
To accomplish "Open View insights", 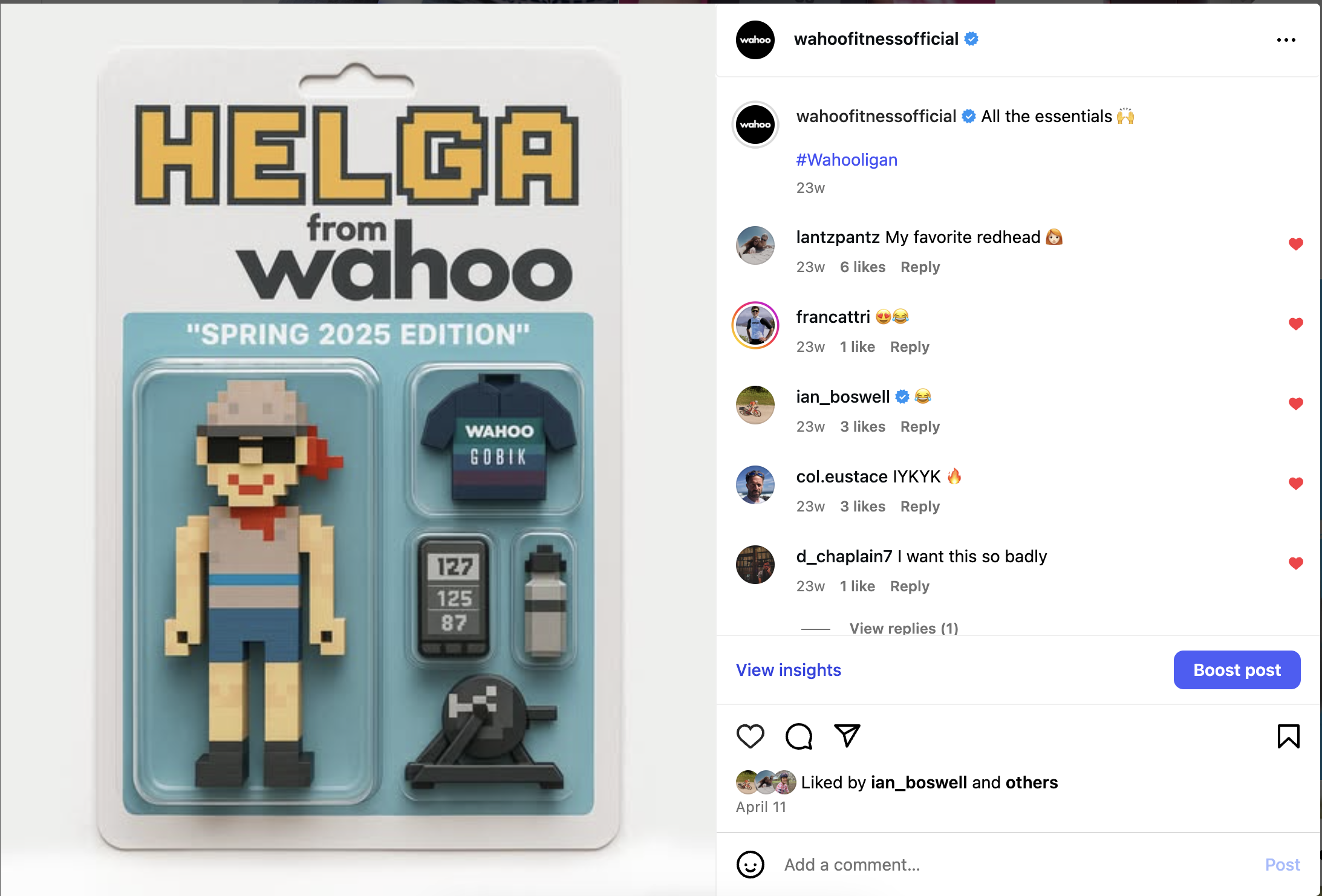I will [x=788, y=670].
